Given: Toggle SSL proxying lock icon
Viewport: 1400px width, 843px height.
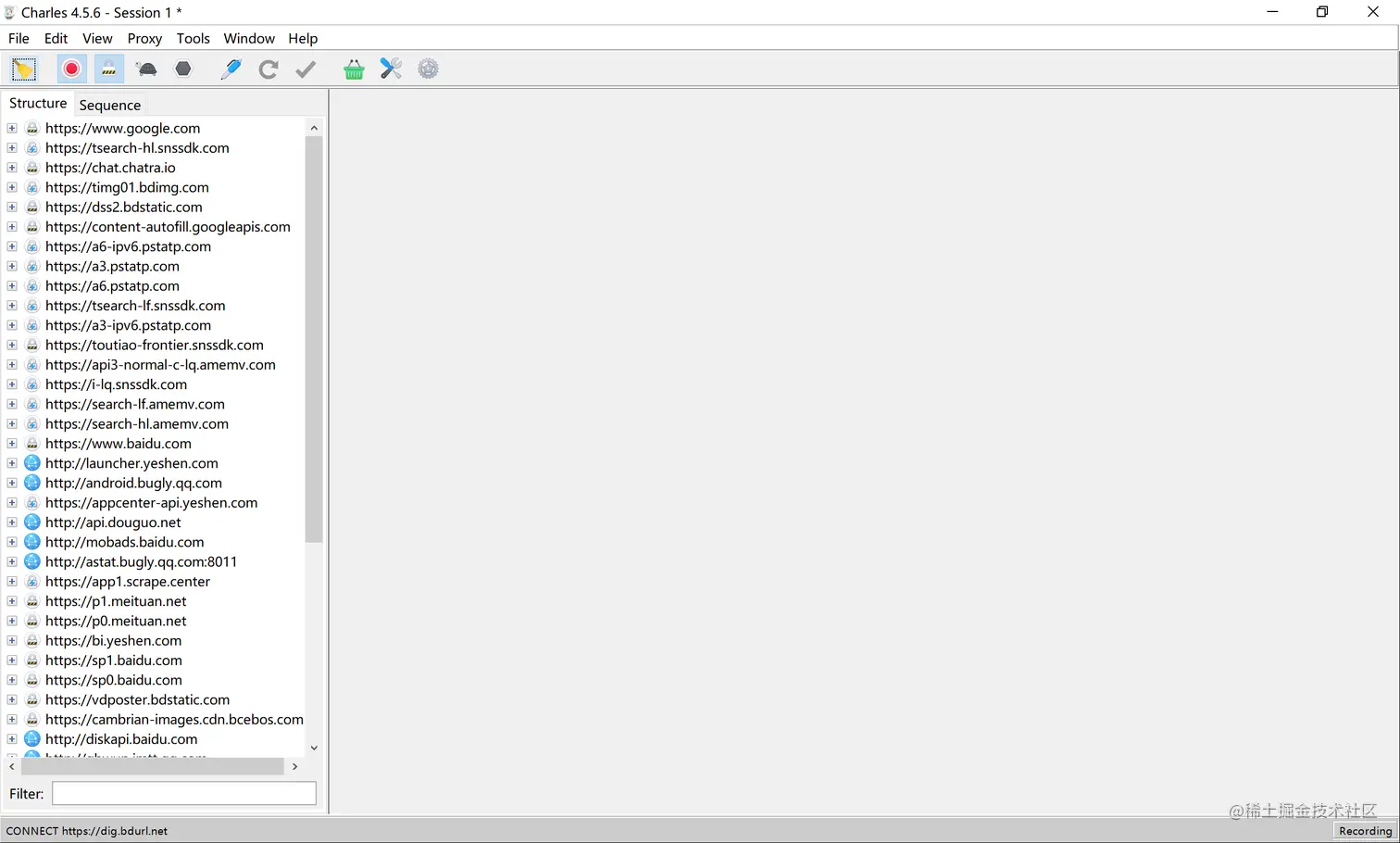Looking at the screenshot, I should pos(108,69).
